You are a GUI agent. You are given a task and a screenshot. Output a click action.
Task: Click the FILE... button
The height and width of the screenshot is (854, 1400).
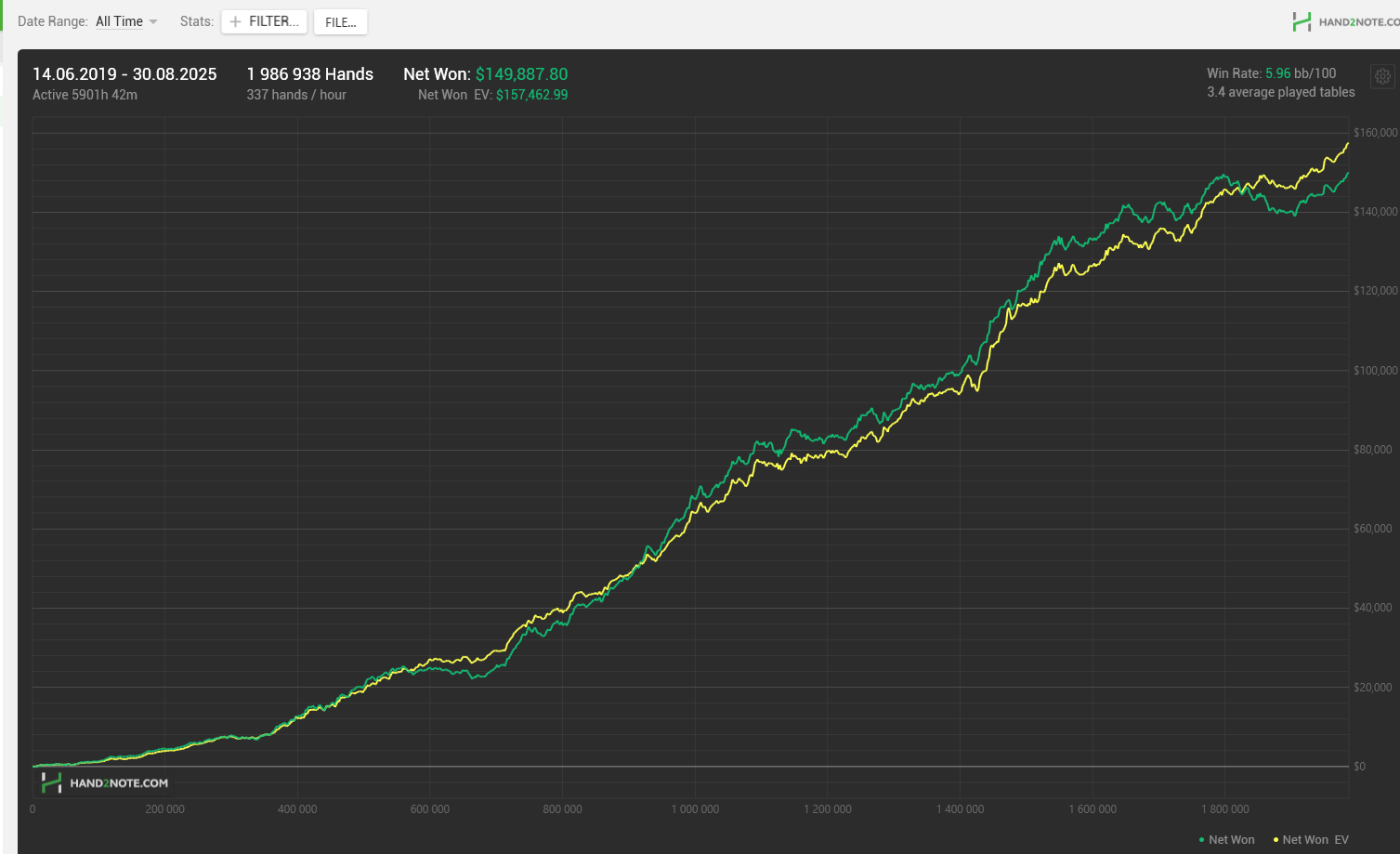click(x=341, y=22)
